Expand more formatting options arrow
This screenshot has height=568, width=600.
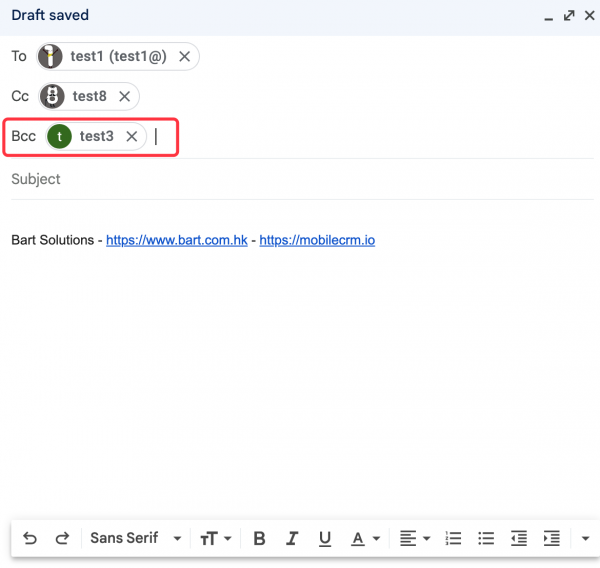pos(585,539)
